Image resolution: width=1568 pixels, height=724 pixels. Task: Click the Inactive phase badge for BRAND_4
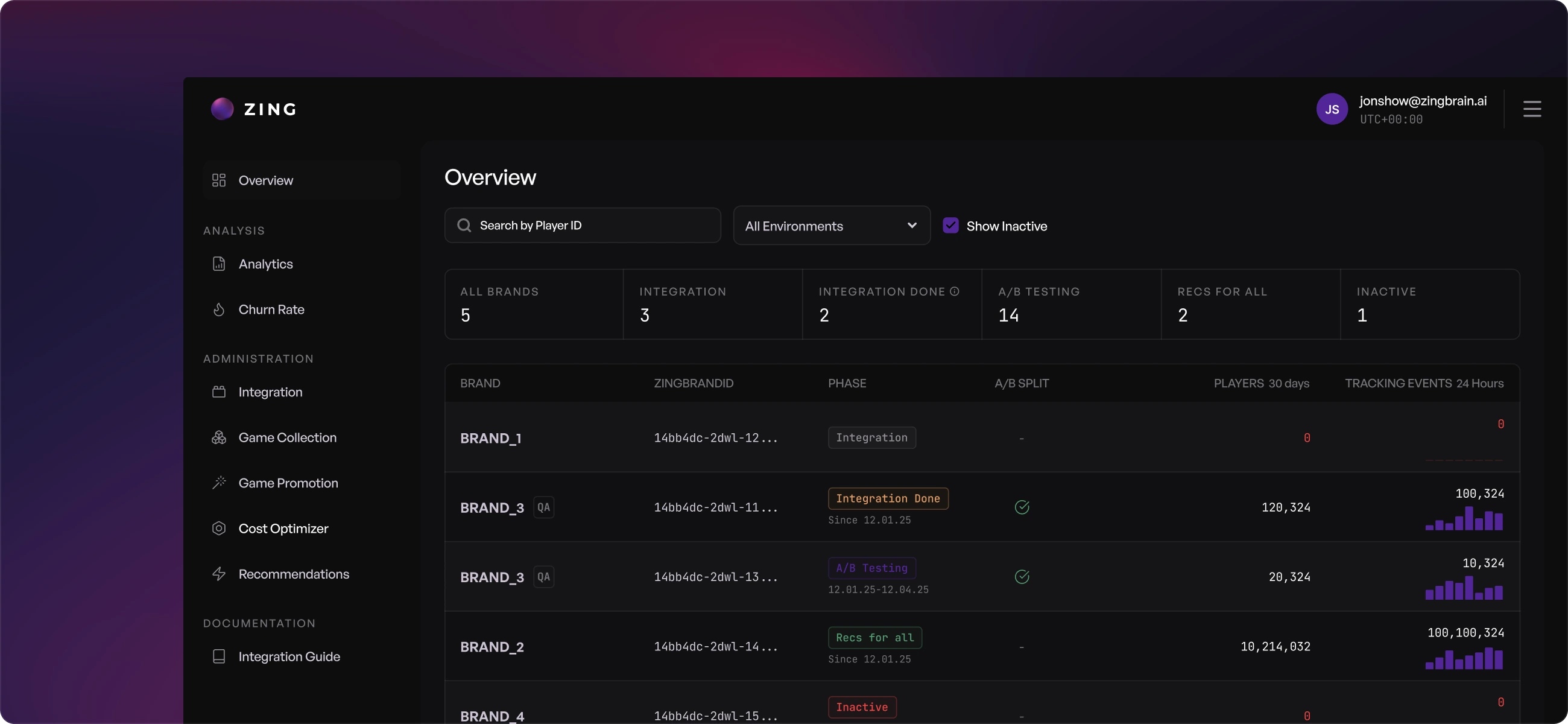point(862,707)
